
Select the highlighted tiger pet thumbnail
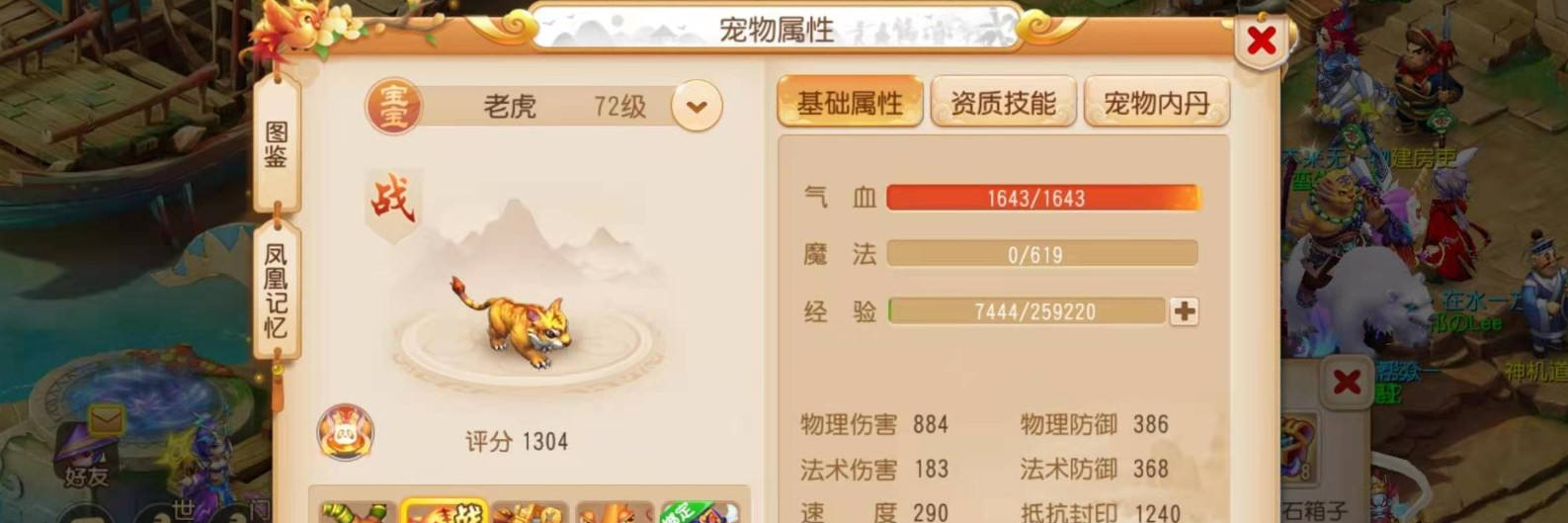pos(444,510)
